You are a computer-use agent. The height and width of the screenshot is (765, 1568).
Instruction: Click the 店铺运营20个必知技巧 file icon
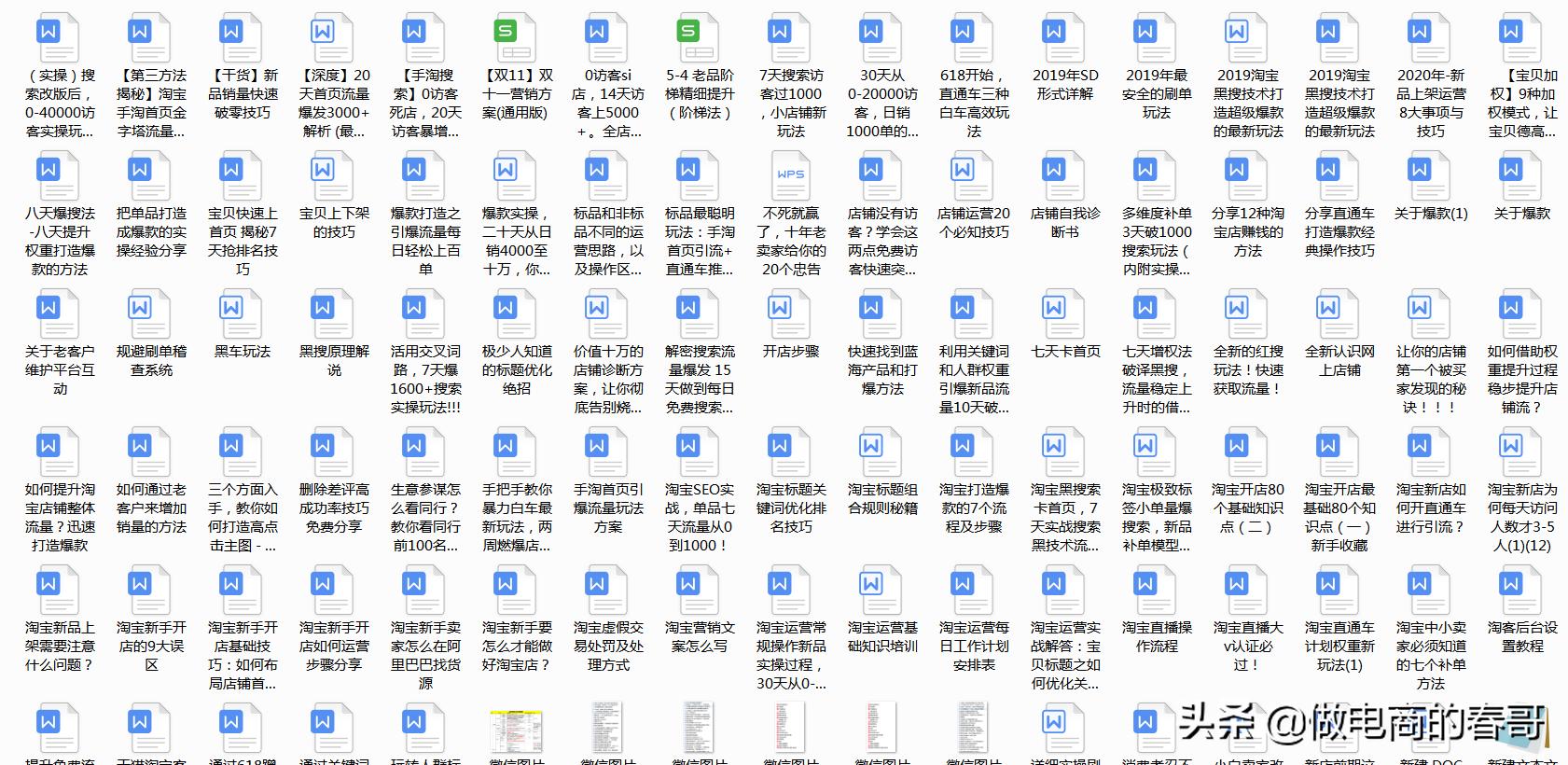tap(974, 177)
